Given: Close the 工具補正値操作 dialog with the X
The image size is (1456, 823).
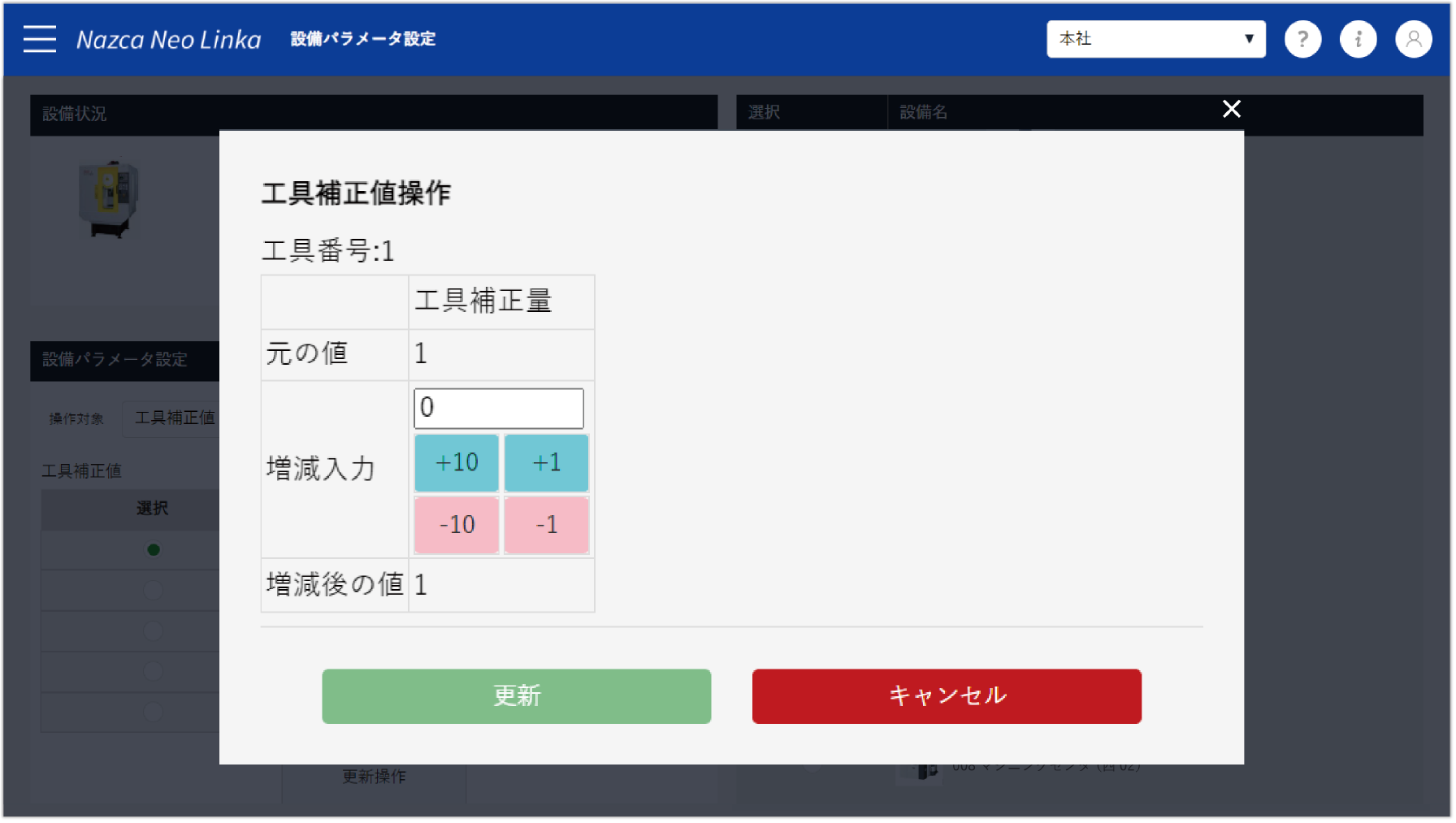Looking at the screenshot, I should [1232, 109].
